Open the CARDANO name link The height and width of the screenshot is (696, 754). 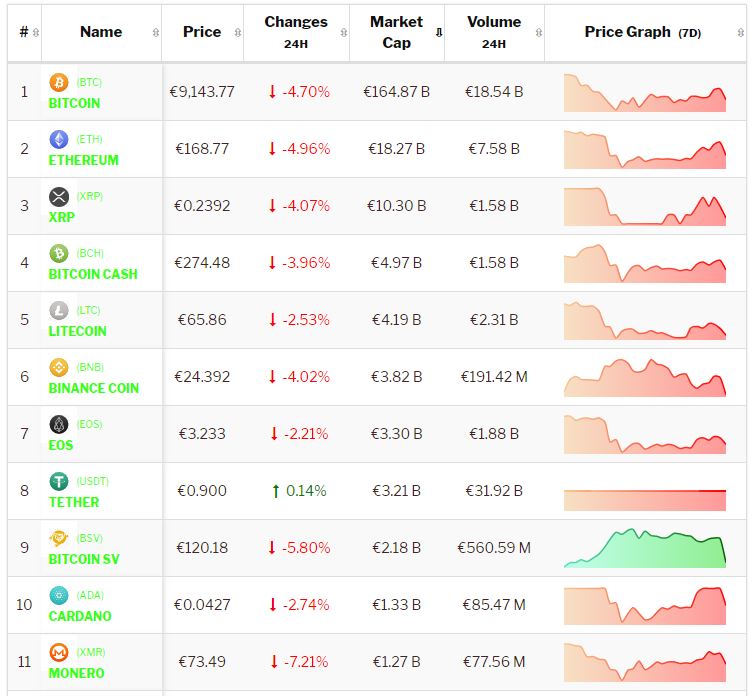pos(80,616)
